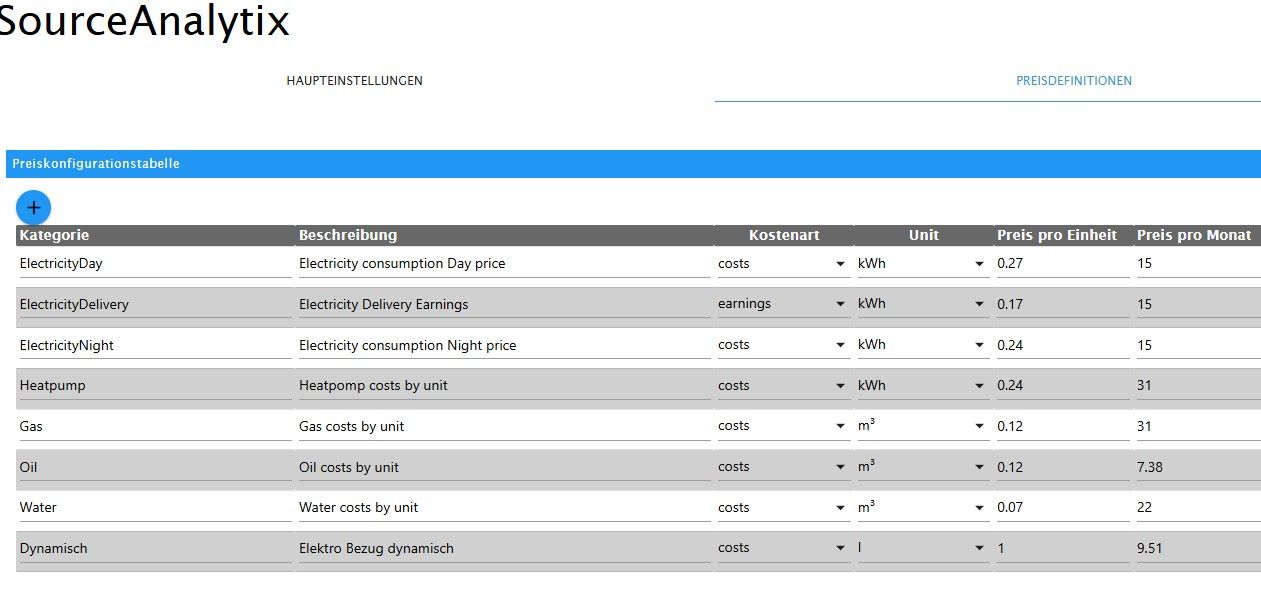The image size is (1261, 609).
Task: Edit monthly price 15 for ElectricityDelivery
Action: click(x=1198, y=304)
